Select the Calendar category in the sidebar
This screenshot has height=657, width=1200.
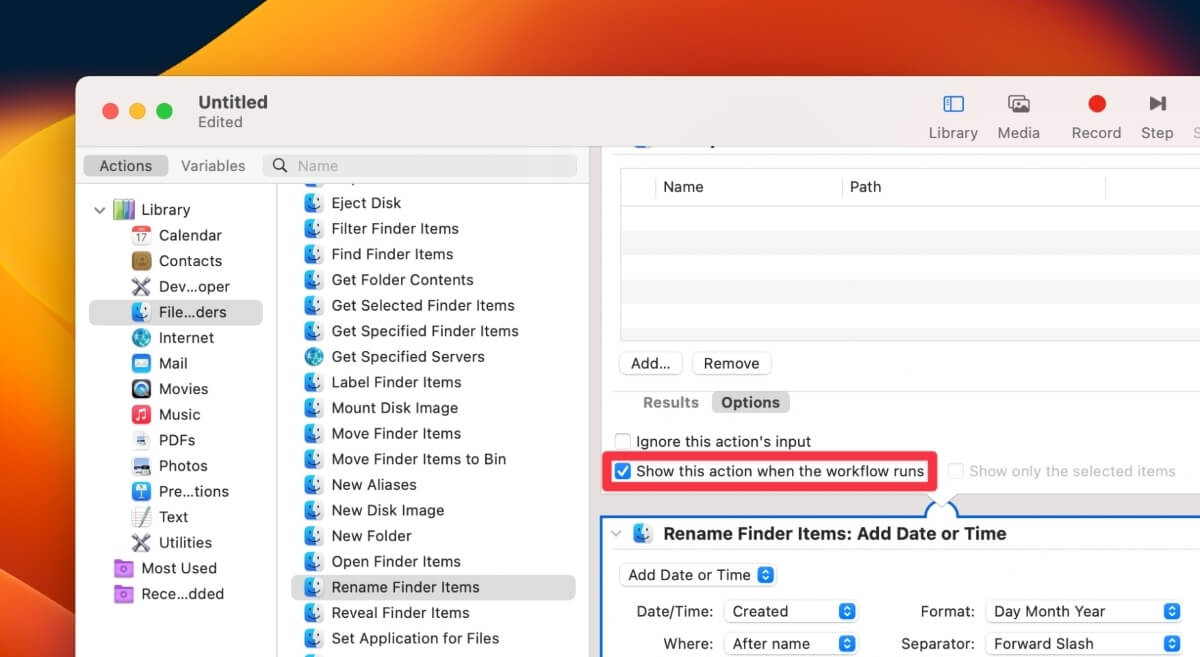pyautogui.click(x=190, y=235)
